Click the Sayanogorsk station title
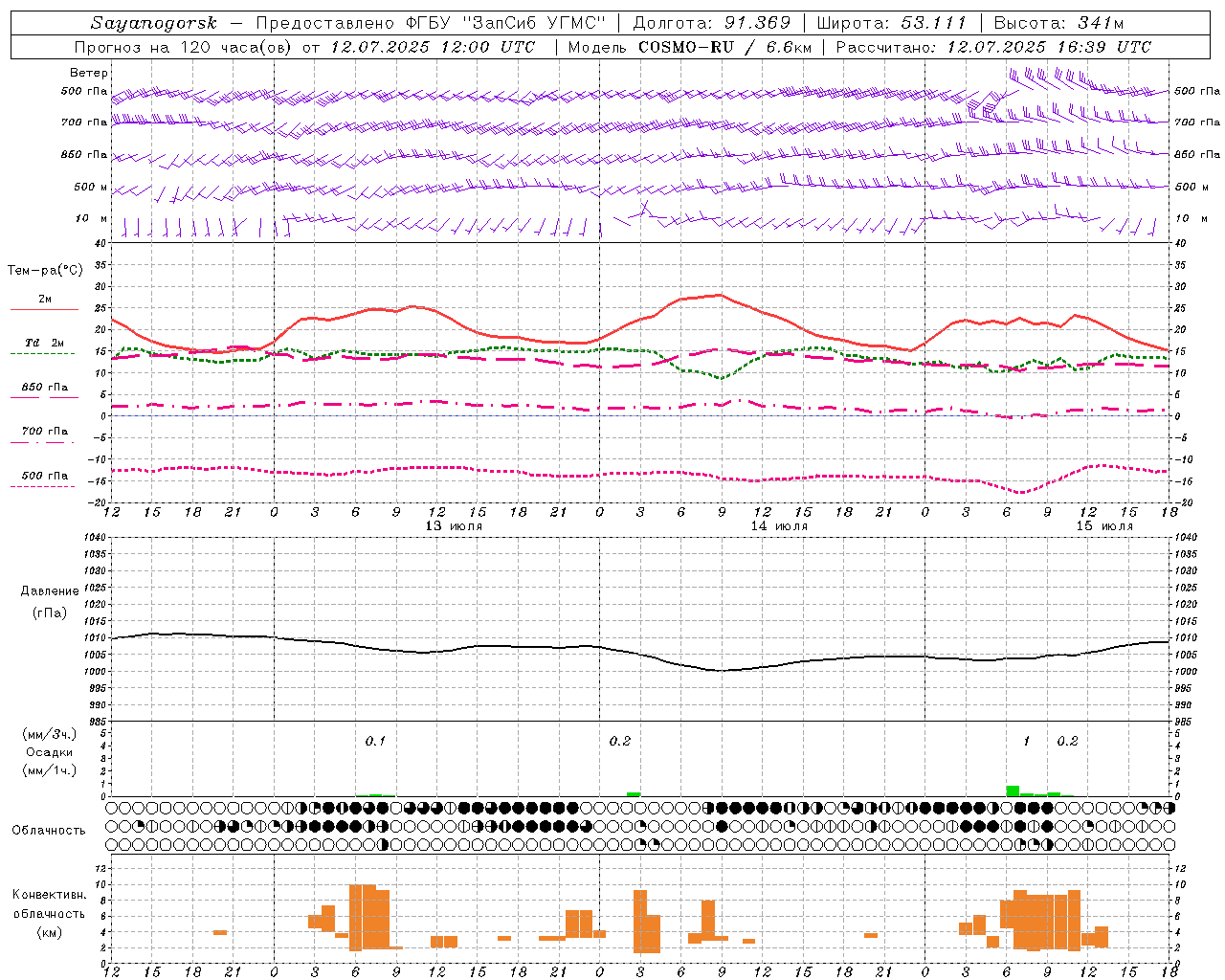This screenshot has height=980, width=1225. [153, 23]
